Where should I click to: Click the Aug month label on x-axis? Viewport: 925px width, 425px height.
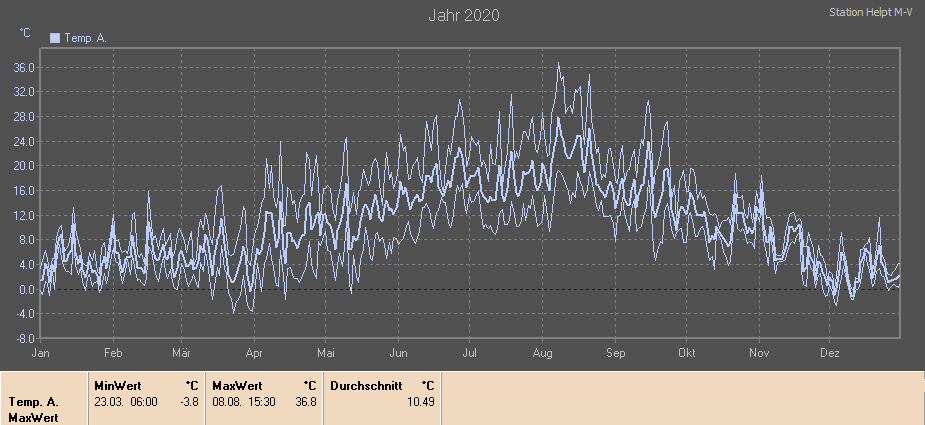click(x=543, y=353)
